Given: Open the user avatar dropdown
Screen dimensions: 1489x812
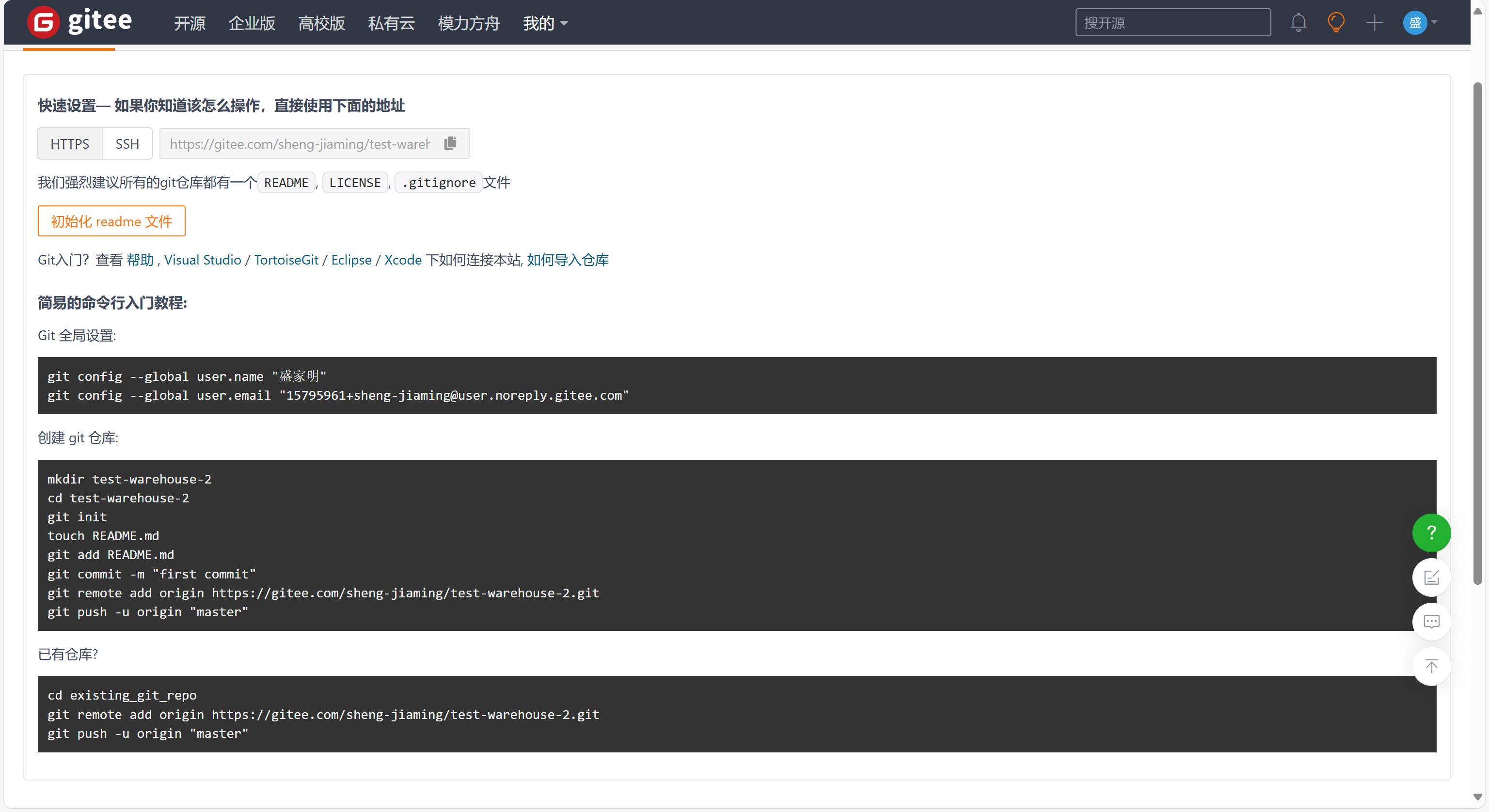Looking at the screenshot, I should point(1420,23).
